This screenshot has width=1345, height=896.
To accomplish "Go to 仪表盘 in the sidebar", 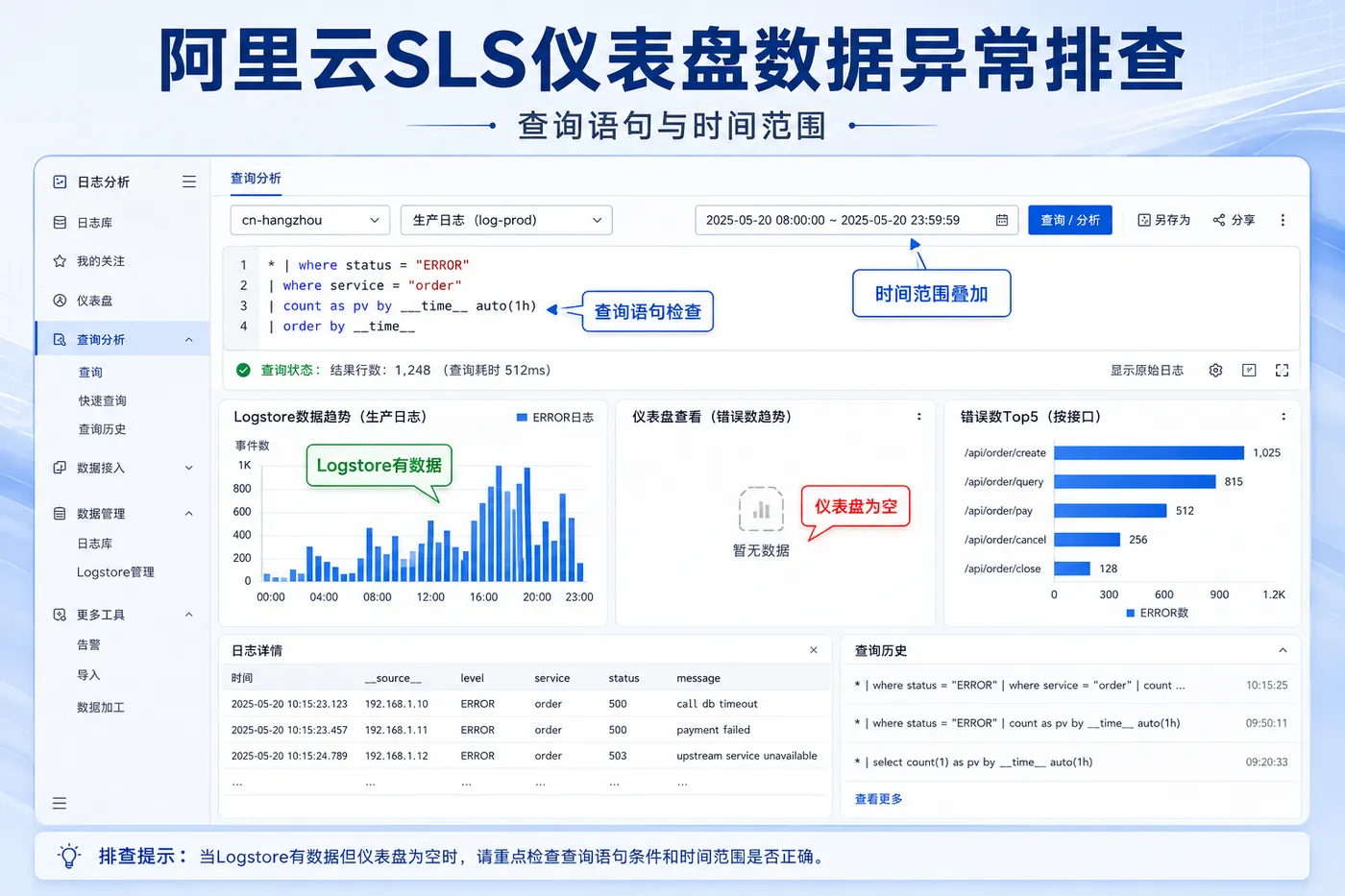I will [94, 301].
